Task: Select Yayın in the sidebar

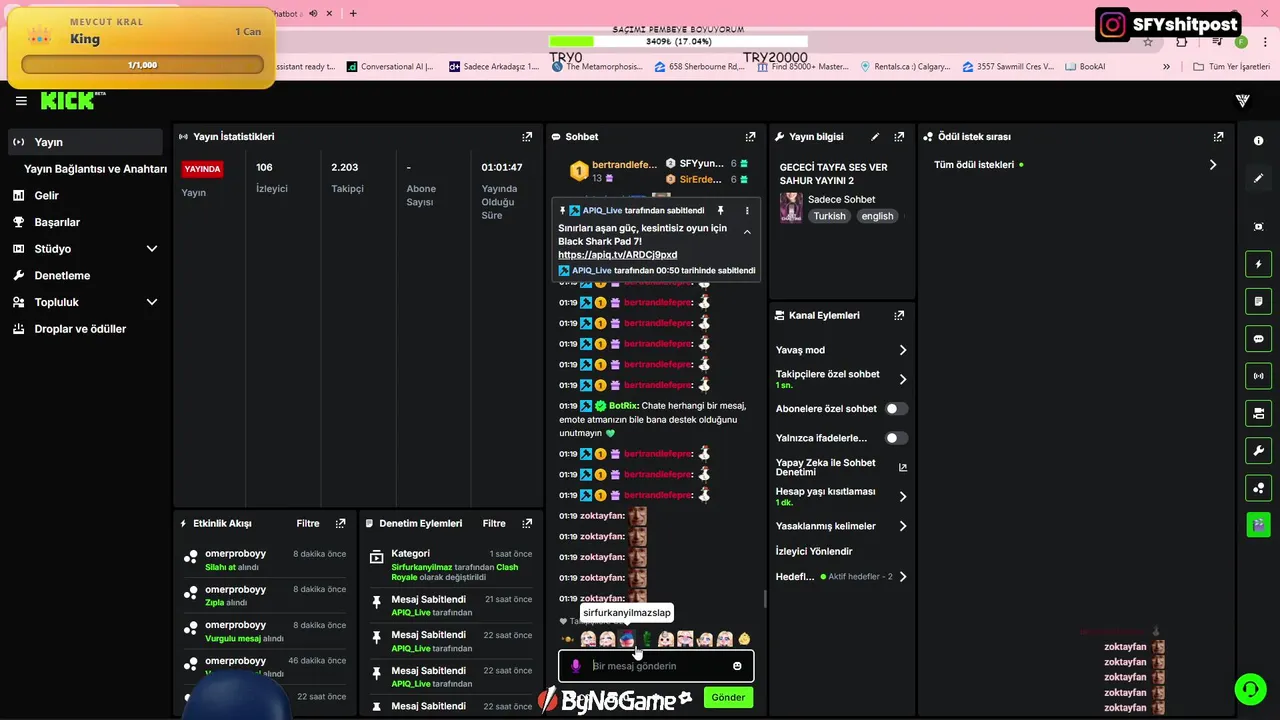Action: (85, 142)
